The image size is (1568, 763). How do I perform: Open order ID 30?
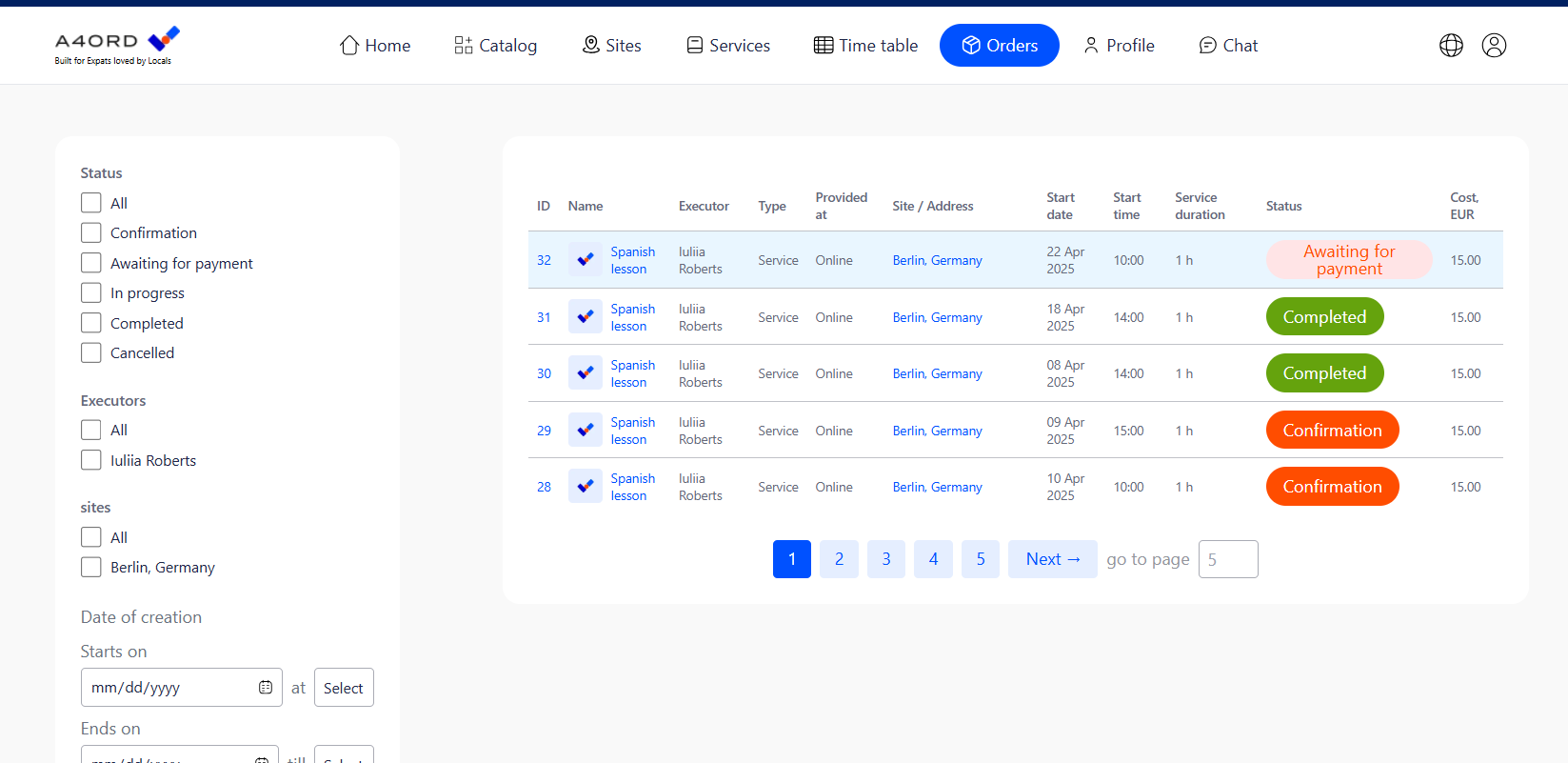point(544,373)
